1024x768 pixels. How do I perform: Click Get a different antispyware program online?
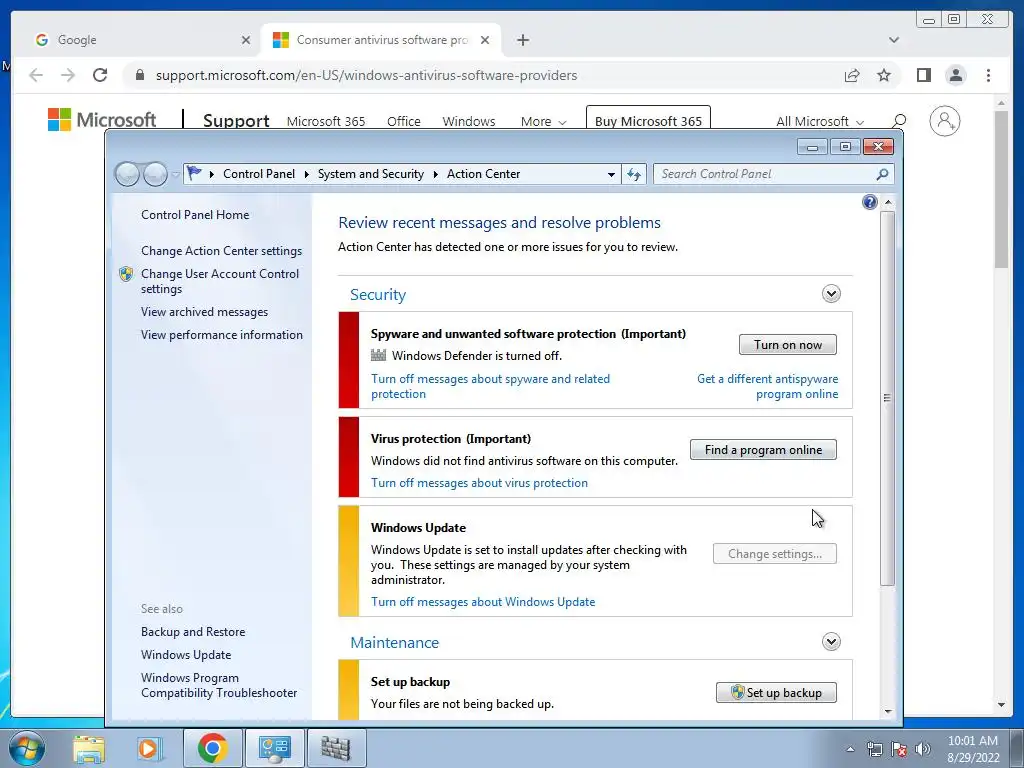point(767,386)
